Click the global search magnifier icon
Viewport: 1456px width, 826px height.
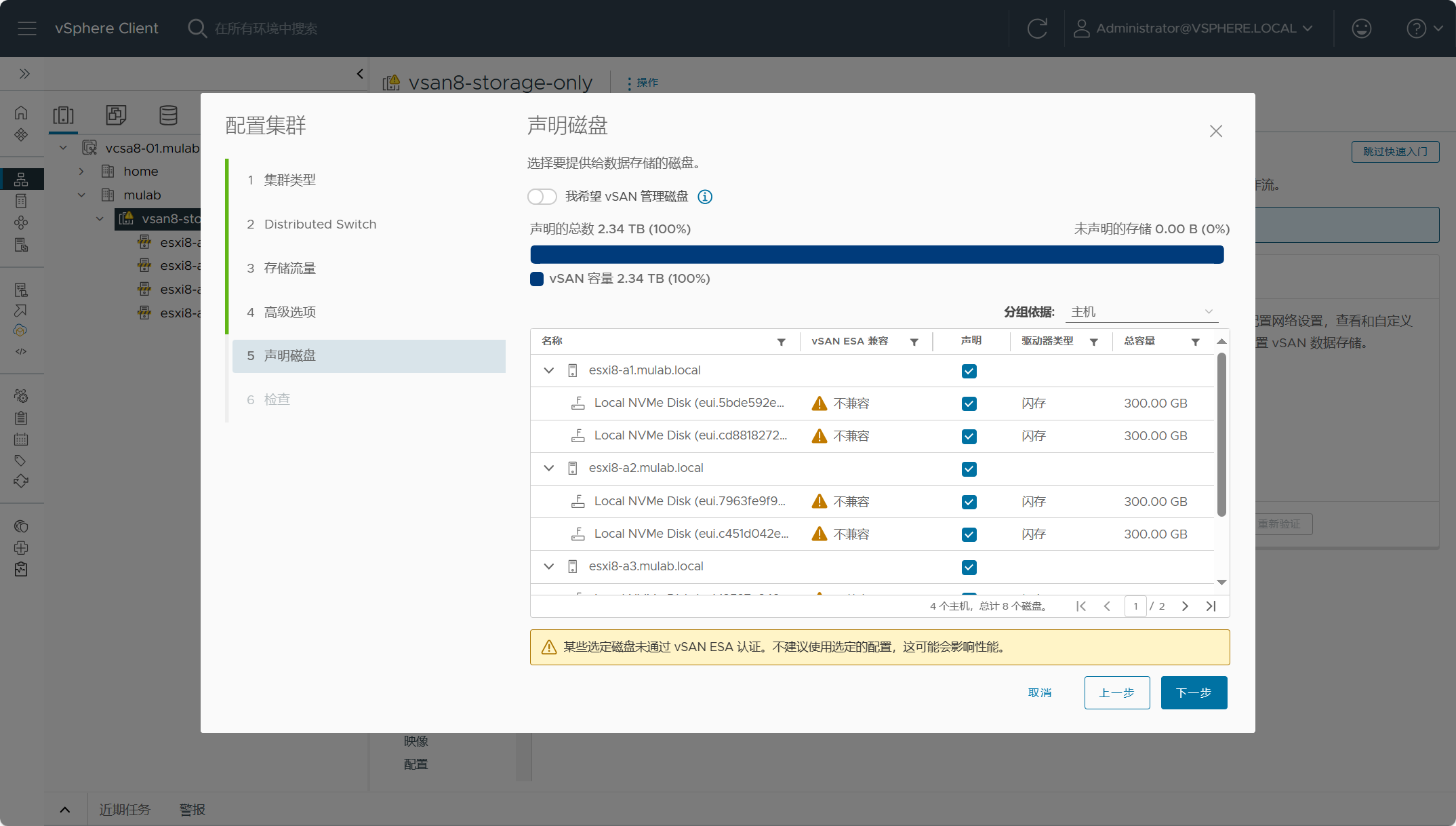[x=197, y=28]
